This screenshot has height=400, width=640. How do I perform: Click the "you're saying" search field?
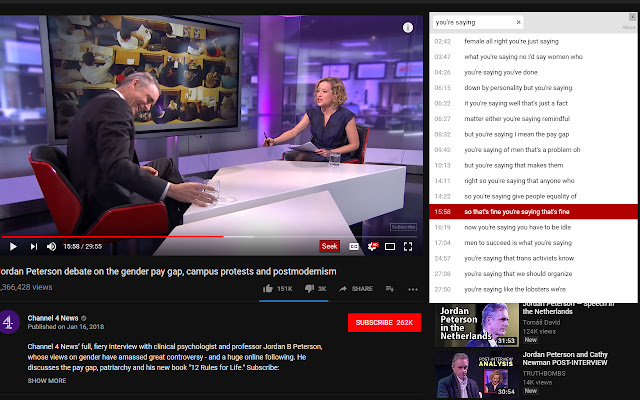(473, 22)
